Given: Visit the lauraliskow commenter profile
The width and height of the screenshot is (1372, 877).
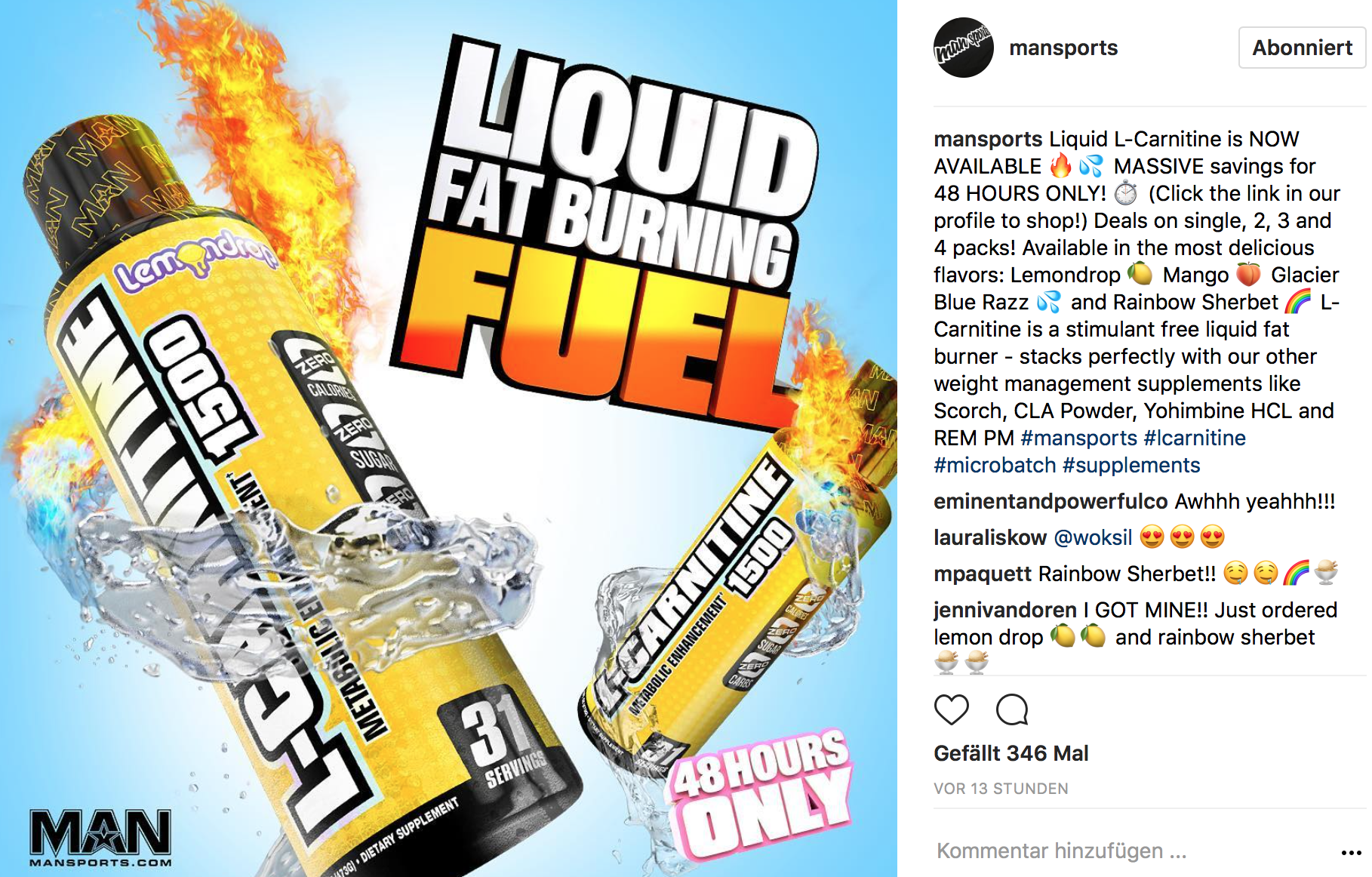Looking at the screenshot, I should pyautogui.click(x=990, y=537).
